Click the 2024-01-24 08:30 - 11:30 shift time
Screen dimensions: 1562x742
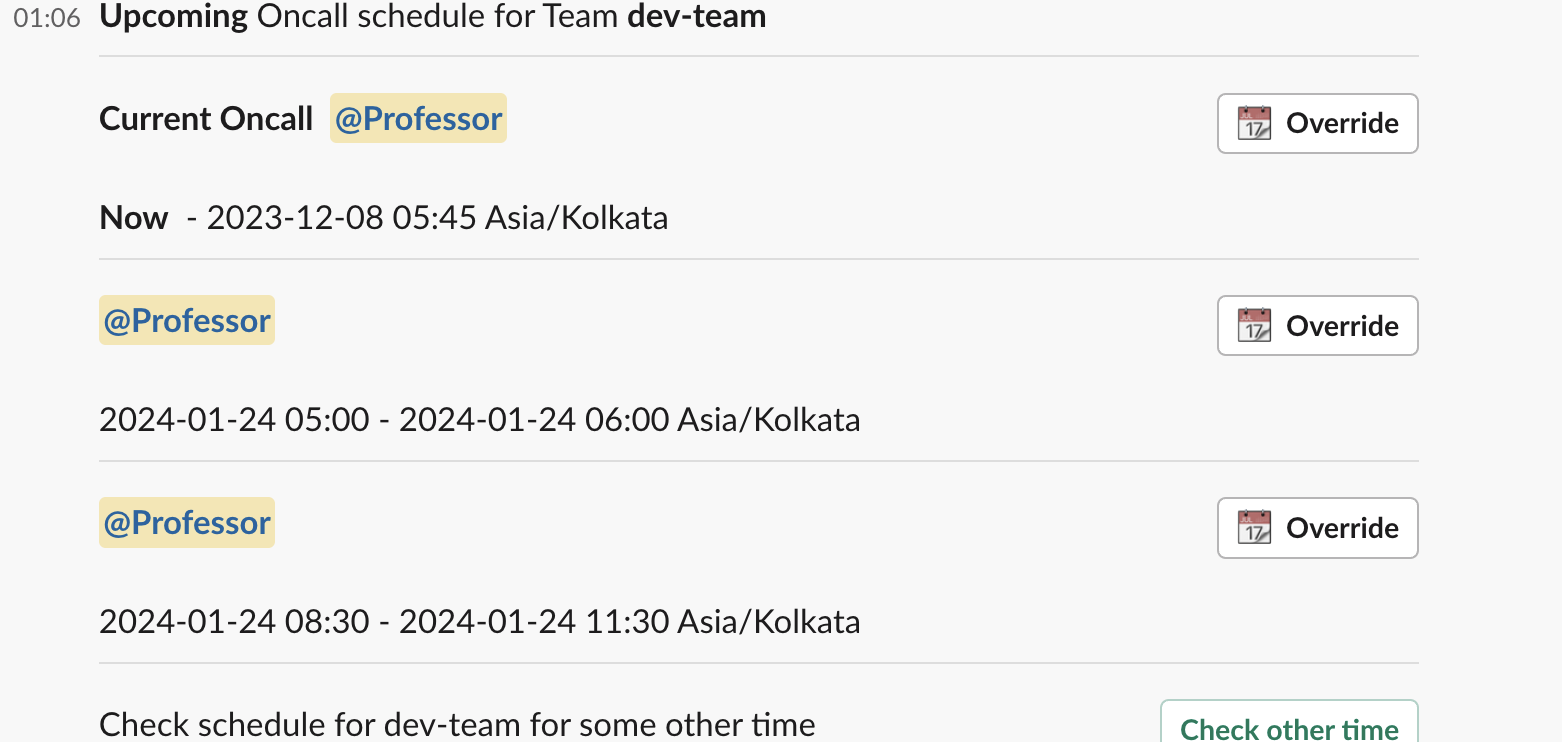point(479,621)
